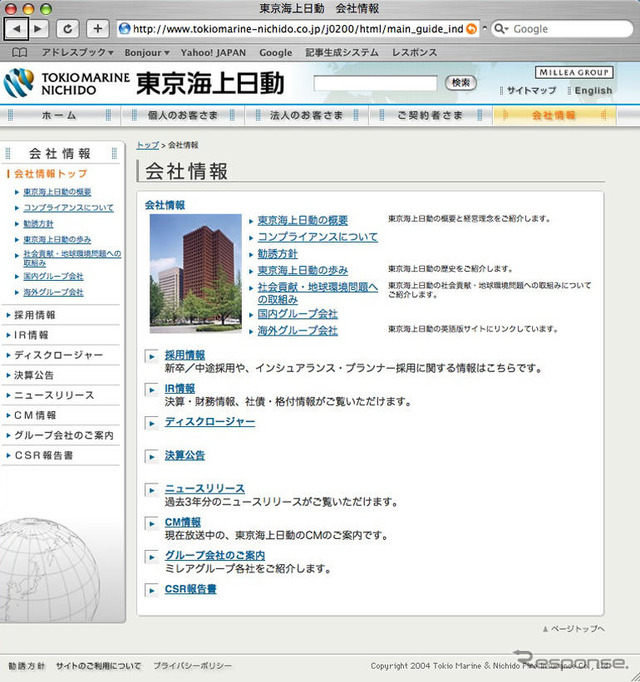This screenshot has height=682, width=640.
Task: Click the トップ breadcrumb link
Action: click(x=148, y=145)
